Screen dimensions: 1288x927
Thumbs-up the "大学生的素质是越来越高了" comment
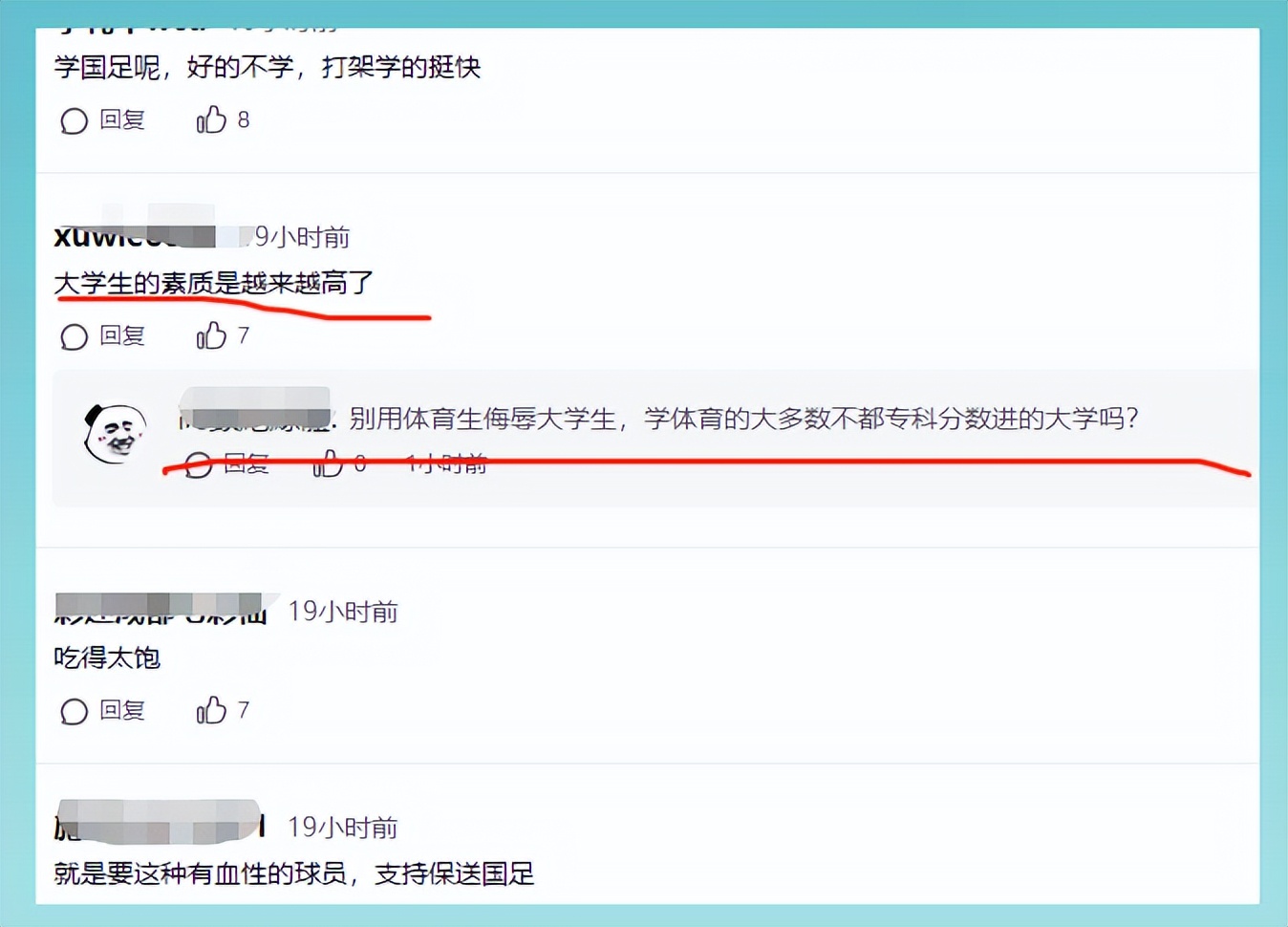pos(211,335)
